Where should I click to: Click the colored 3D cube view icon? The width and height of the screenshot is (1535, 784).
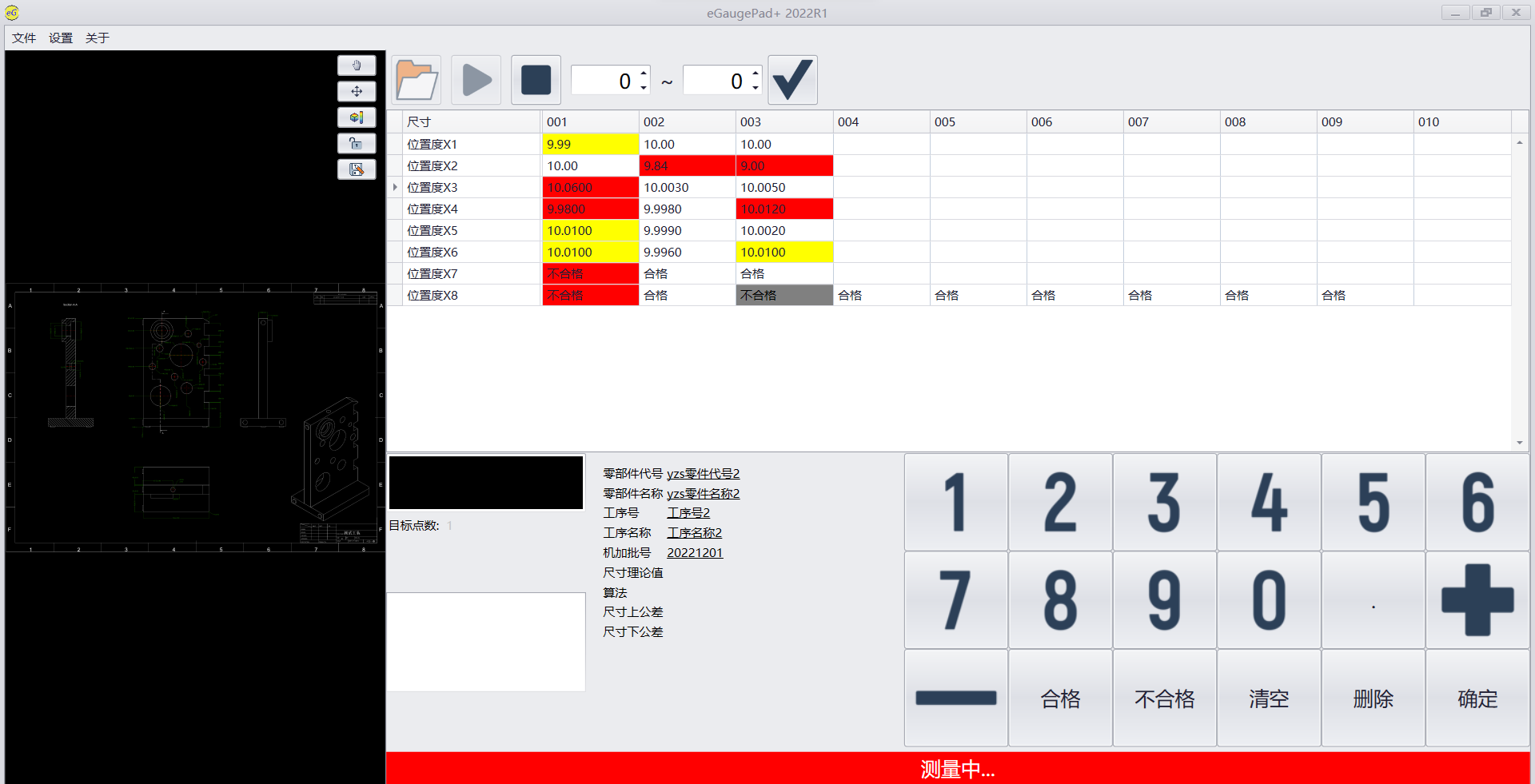pyautogui.click(x=357, y=117)
